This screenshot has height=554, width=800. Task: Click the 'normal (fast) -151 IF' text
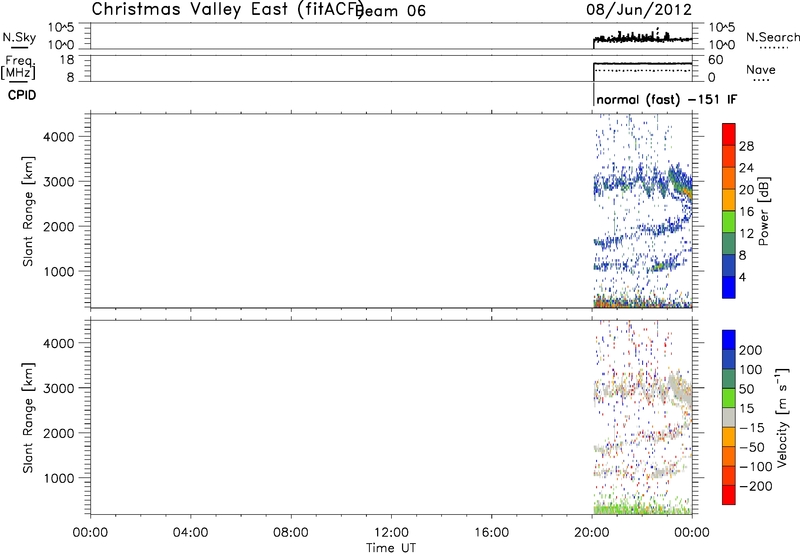[x=666, y=99]
